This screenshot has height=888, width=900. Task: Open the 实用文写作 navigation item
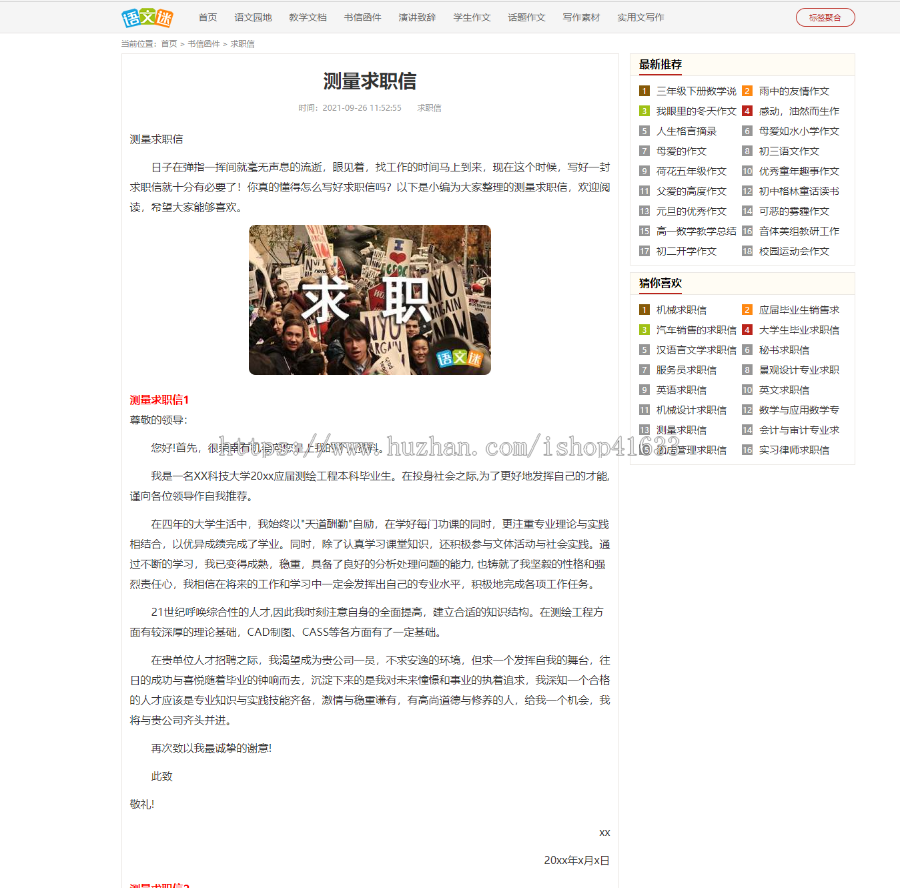[641, 18]
